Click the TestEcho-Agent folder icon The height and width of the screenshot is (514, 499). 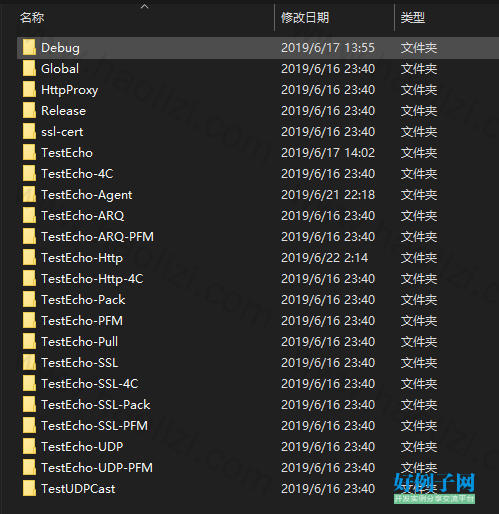29,195
